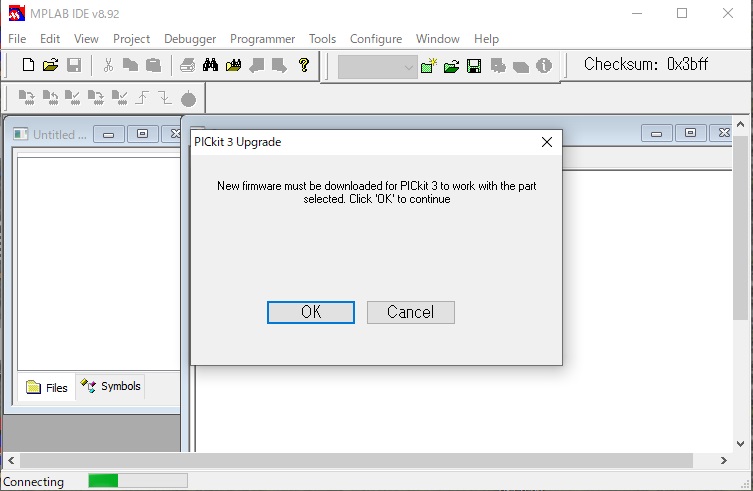This screenshot has height=491, width=753.
Task: Click the New File icon
Action: [x=28, y=65]
